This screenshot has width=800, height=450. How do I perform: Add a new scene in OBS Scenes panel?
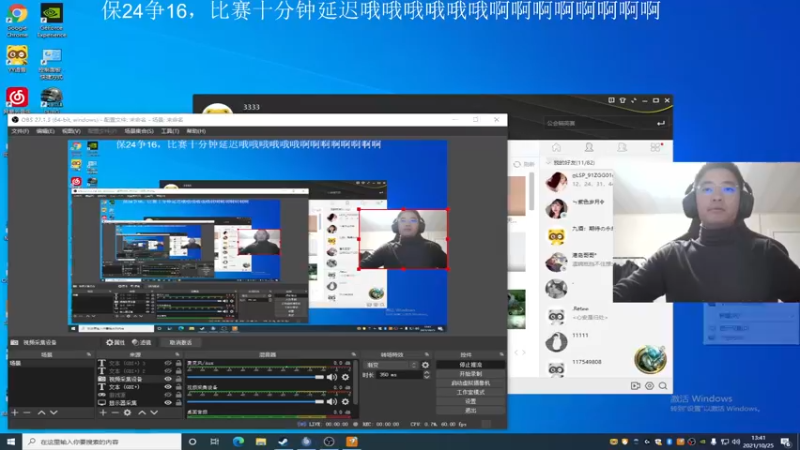pos(15,412)
